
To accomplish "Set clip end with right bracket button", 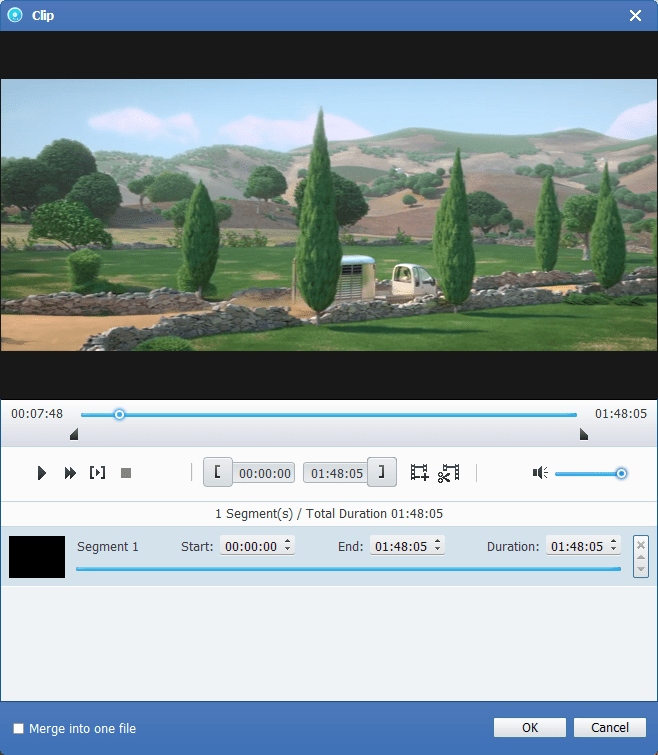I will (382, 472).
